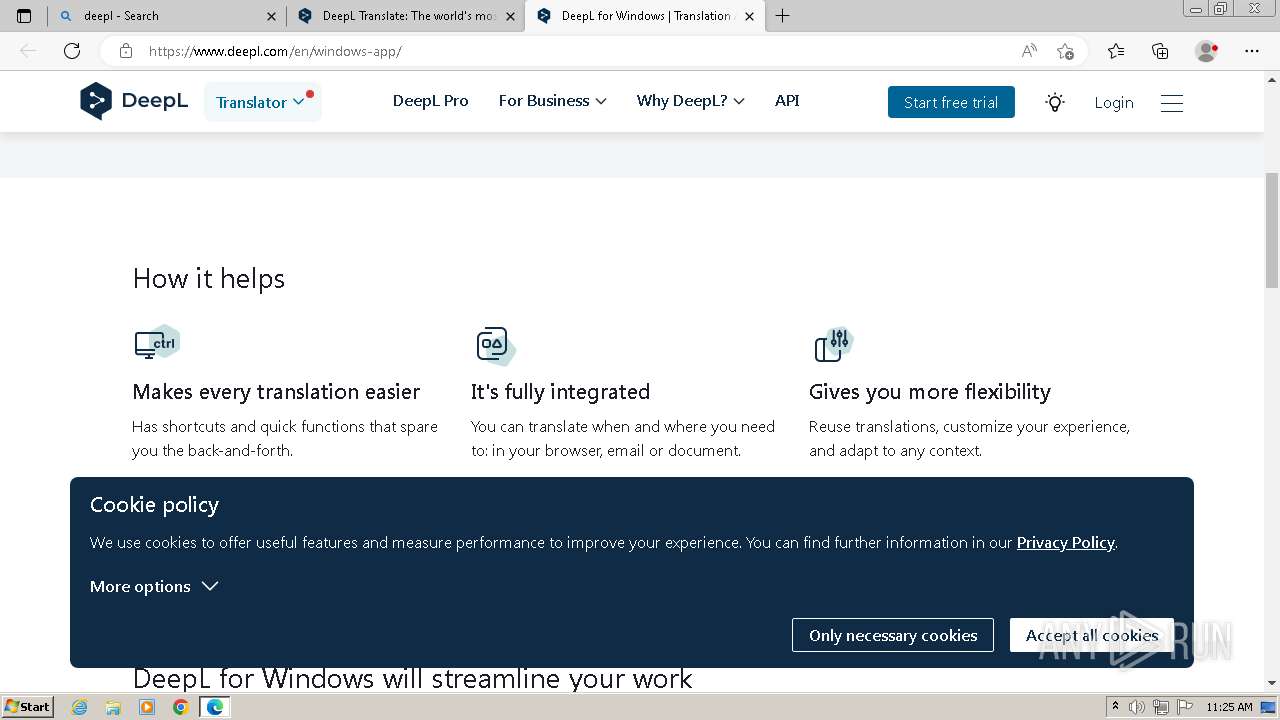
Task: Open a new browser tab
Action: 783,16
